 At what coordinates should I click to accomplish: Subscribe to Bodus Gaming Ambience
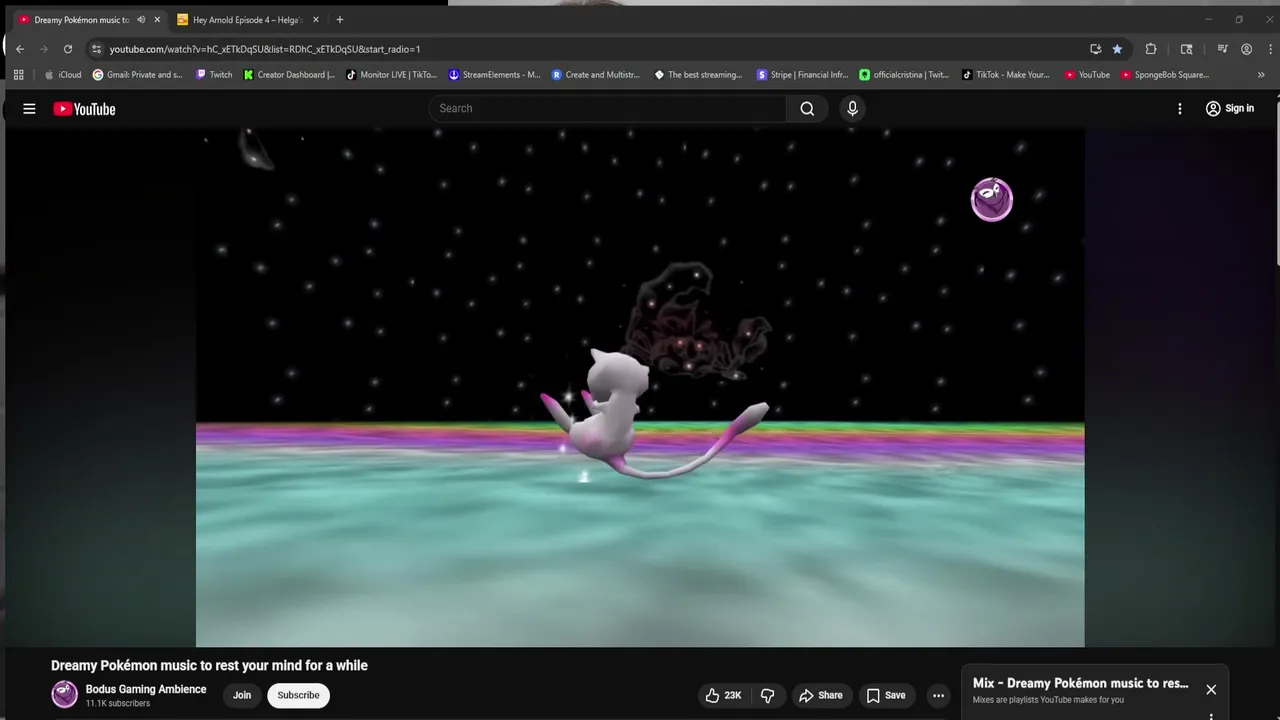click(298, 695)
